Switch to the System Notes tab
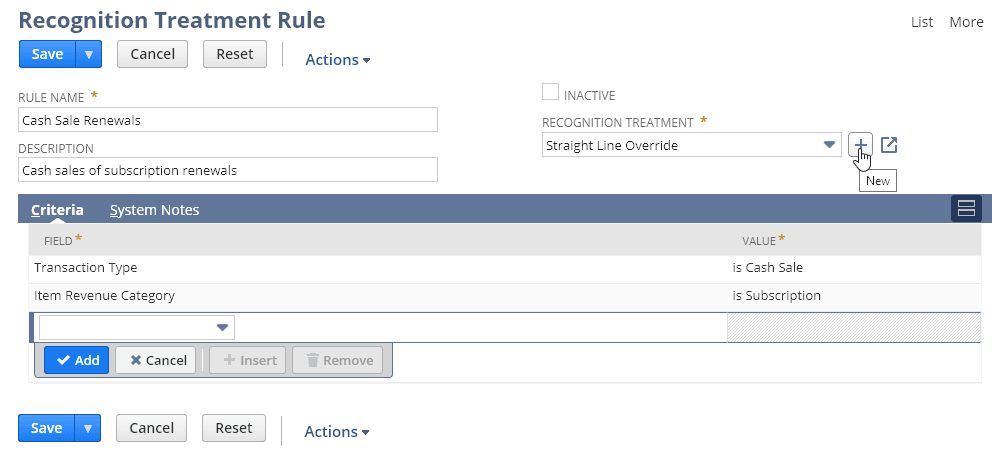Viewport: 1006px width, 454px height. pos(154,210)
